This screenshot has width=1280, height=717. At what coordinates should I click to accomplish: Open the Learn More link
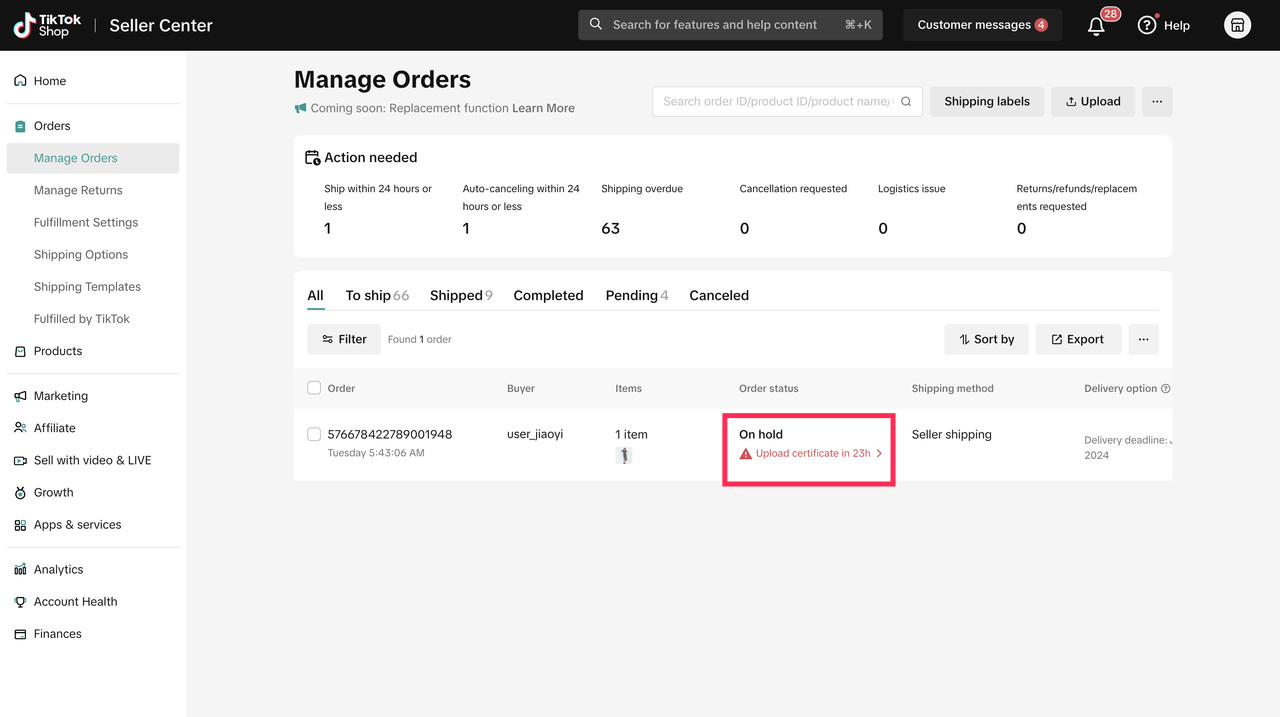coord(543,108)
